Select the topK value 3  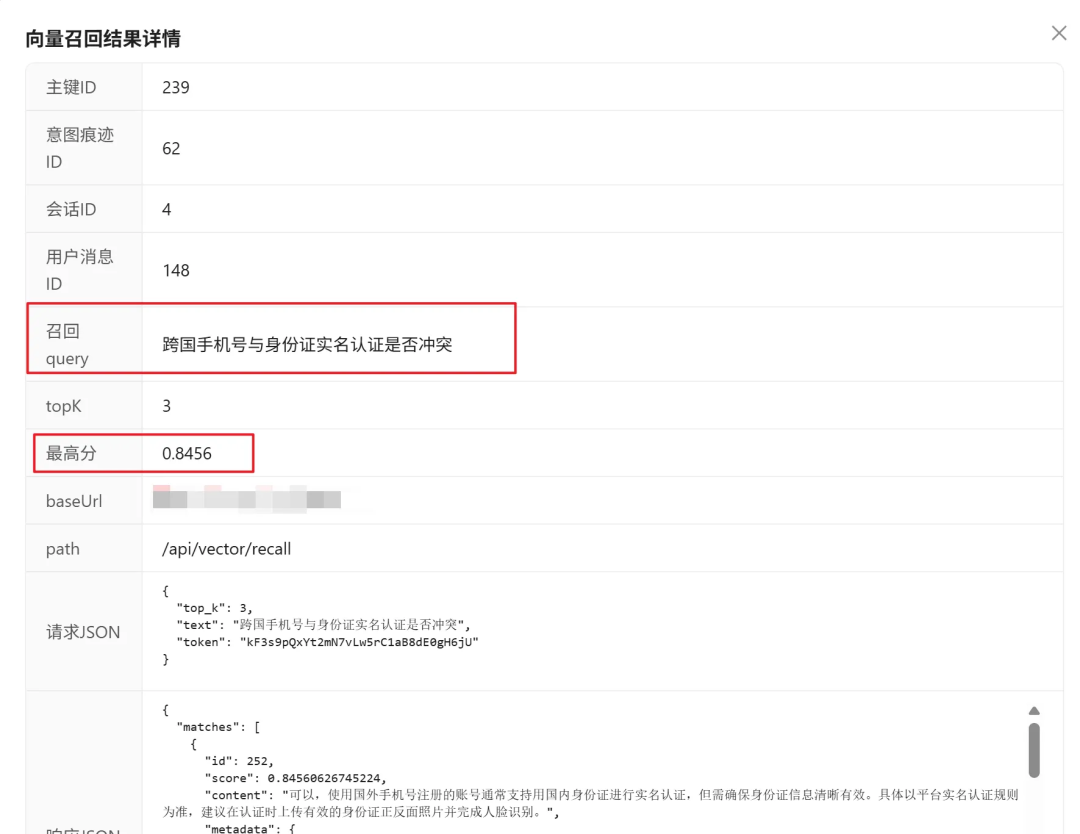point(167,406)
